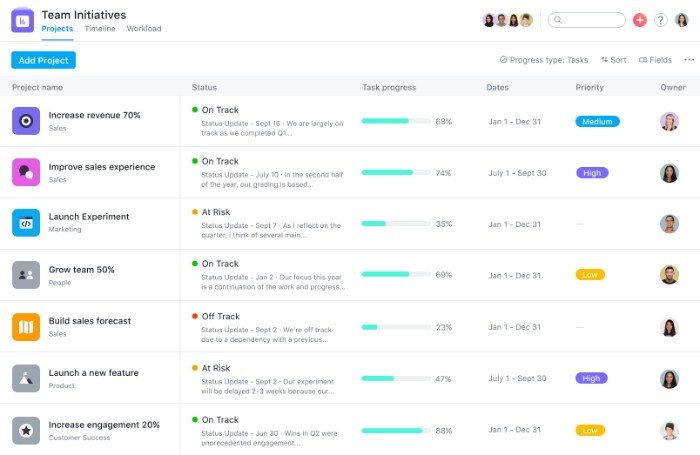The height and width of the screenshot is (455, 700).
Task: Open the help question mark icon
Action: coord(661,20)
